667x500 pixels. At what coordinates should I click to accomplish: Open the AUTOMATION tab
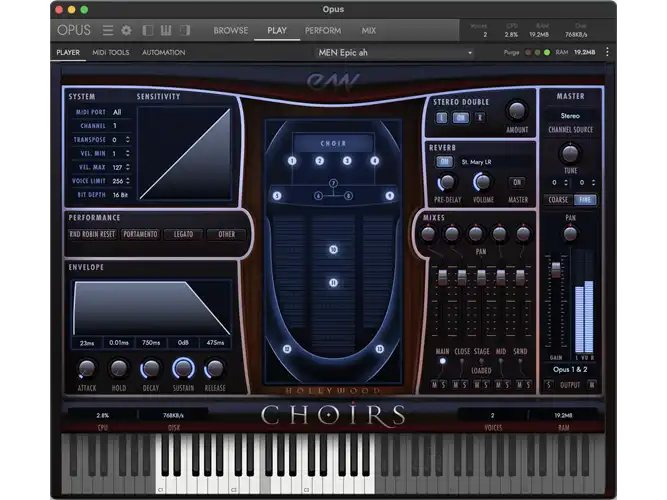(x=163, y=52)
